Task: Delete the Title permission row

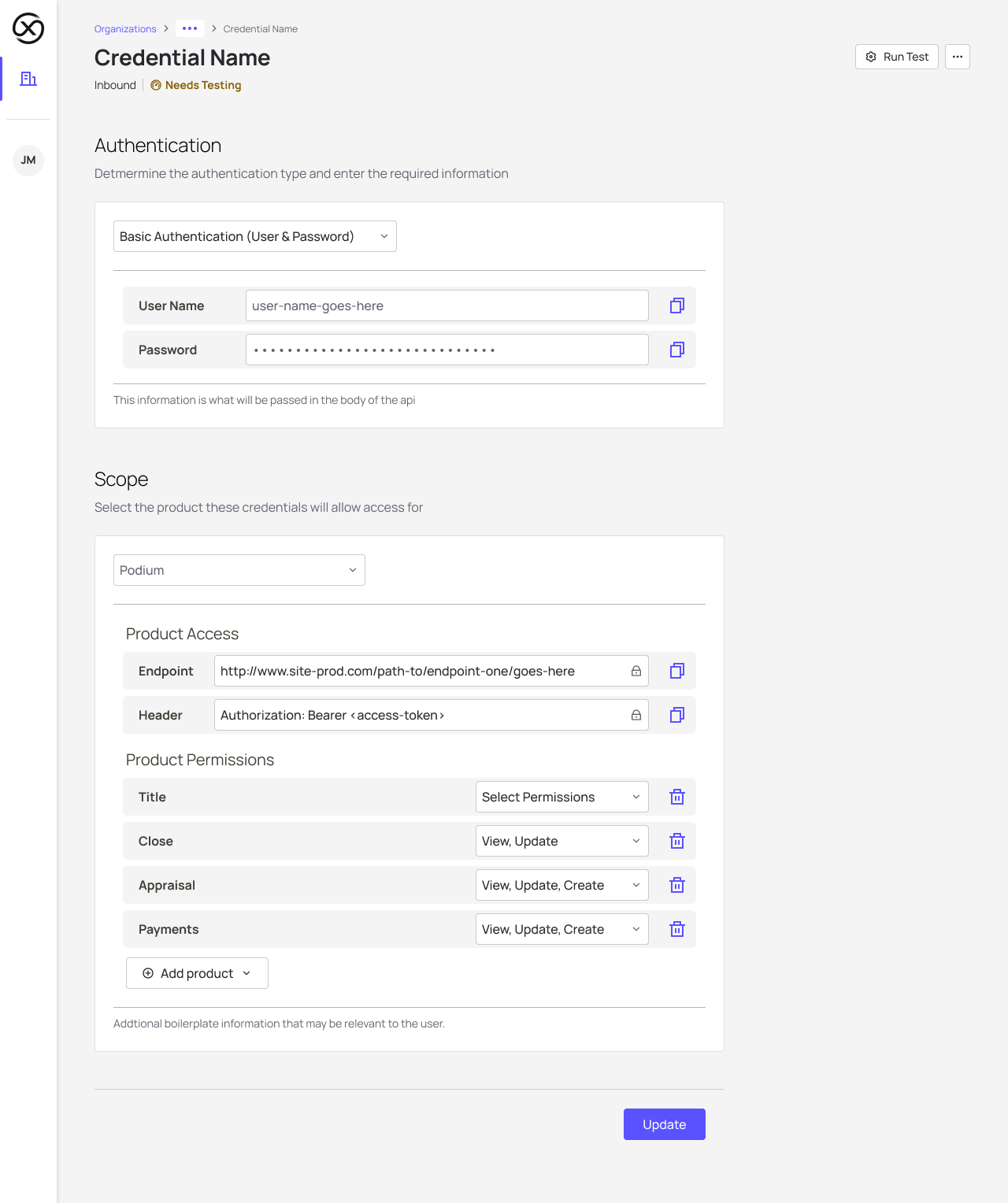Action: tap(677, 797)
